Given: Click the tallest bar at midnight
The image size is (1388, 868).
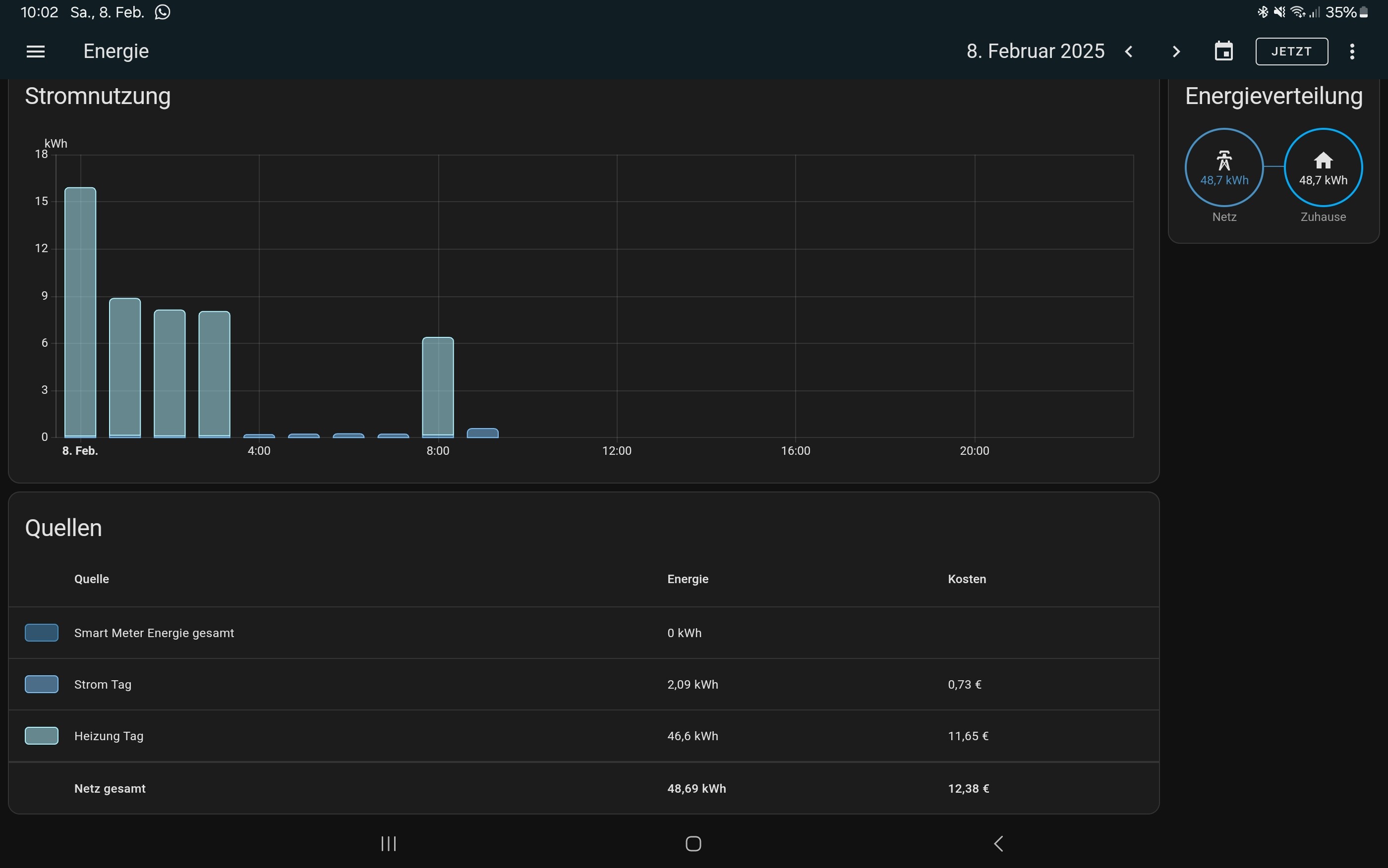Looking at the screenshot, I should (x=80, y=313).
